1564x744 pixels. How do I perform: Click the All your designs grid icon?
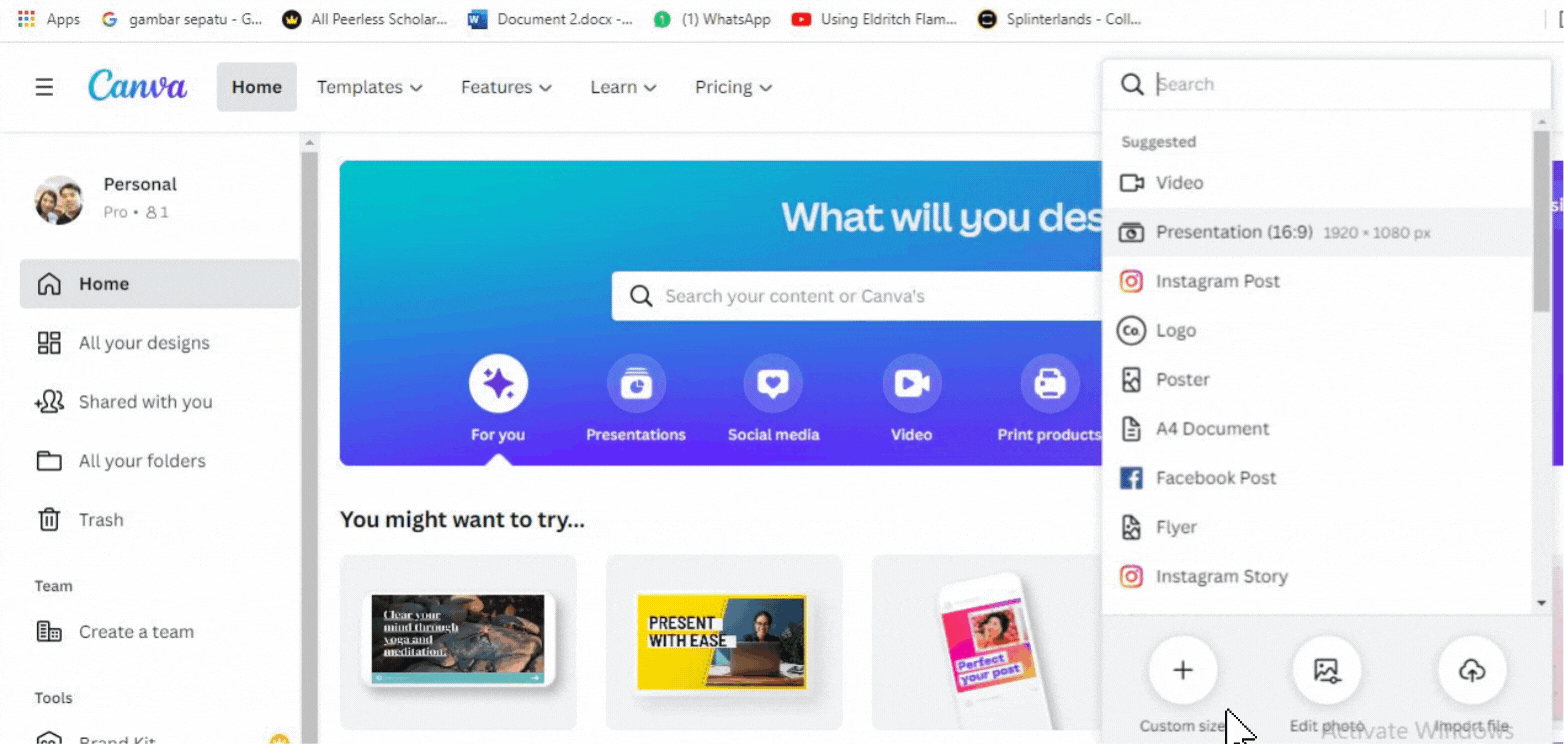click(x=48, y=343)
